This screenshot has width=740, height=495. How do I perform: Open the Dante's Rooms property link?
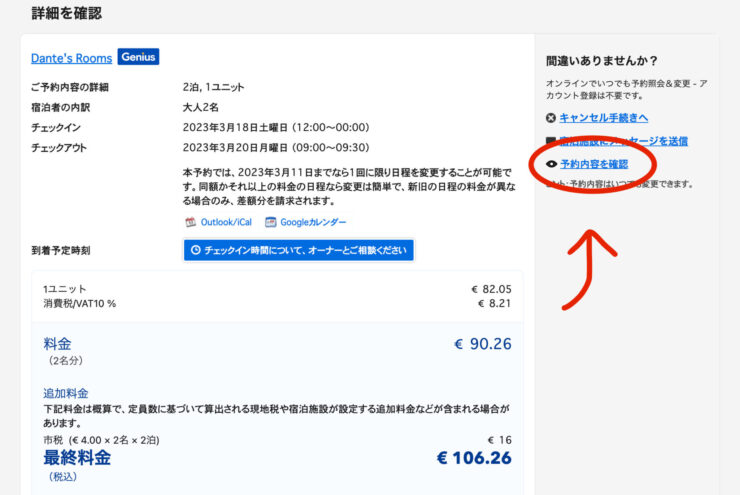[x=71, y=58]
